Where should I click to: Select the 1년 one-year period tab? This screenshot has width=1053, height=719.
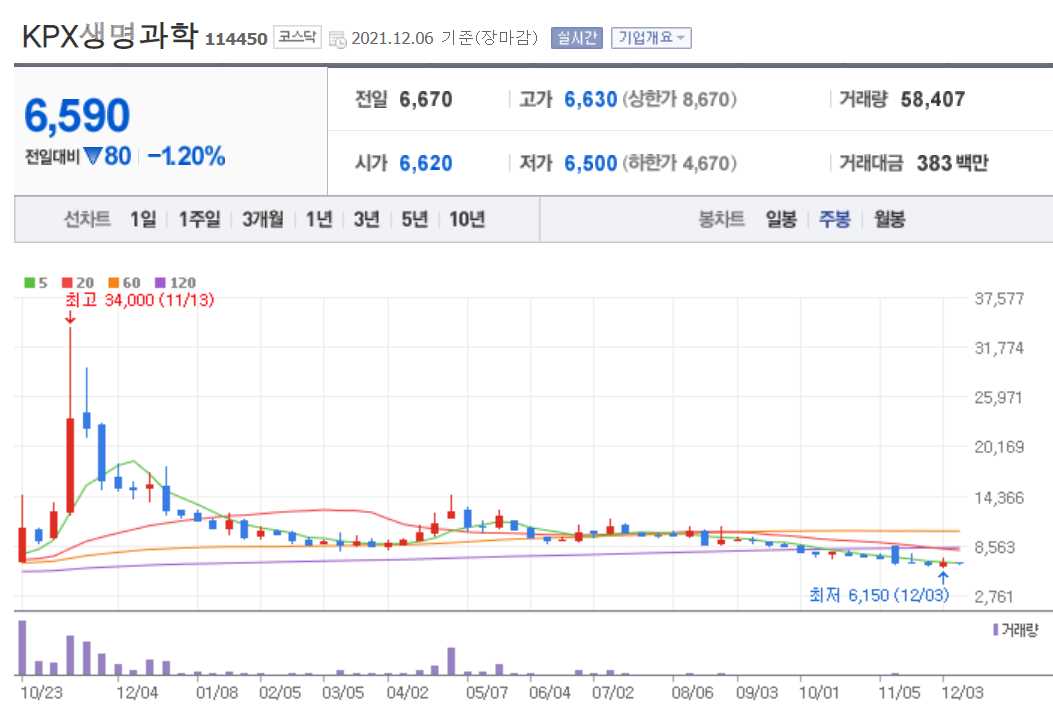317,219
